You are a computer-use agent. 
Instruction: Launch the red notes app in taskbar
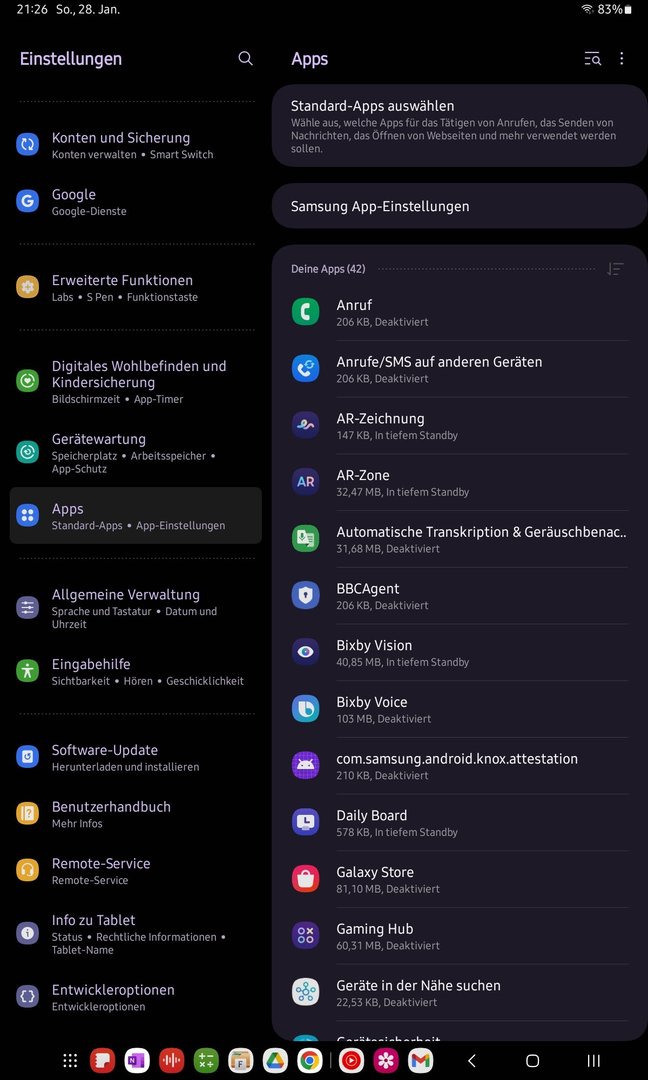pyautogui.click(x=103, y=1060)
